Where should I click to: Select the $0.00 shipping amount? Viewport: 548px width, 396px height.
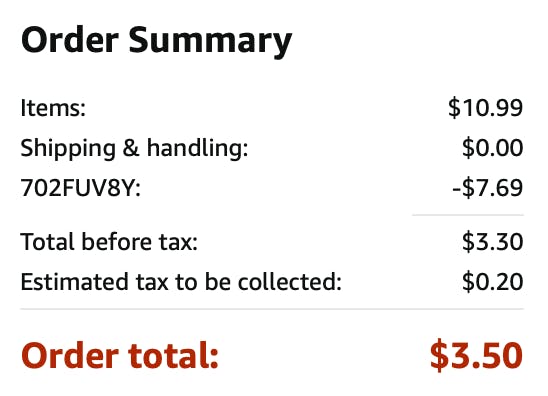[492, 148]
